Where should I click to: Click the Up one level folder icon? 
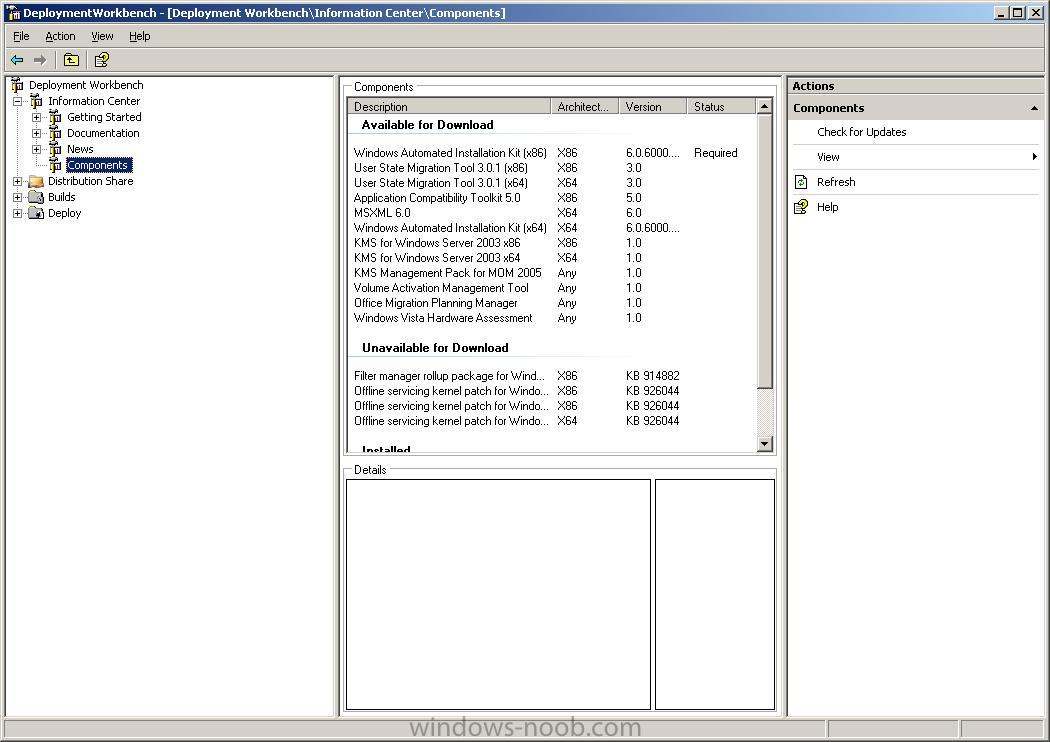tap(71, 60)
